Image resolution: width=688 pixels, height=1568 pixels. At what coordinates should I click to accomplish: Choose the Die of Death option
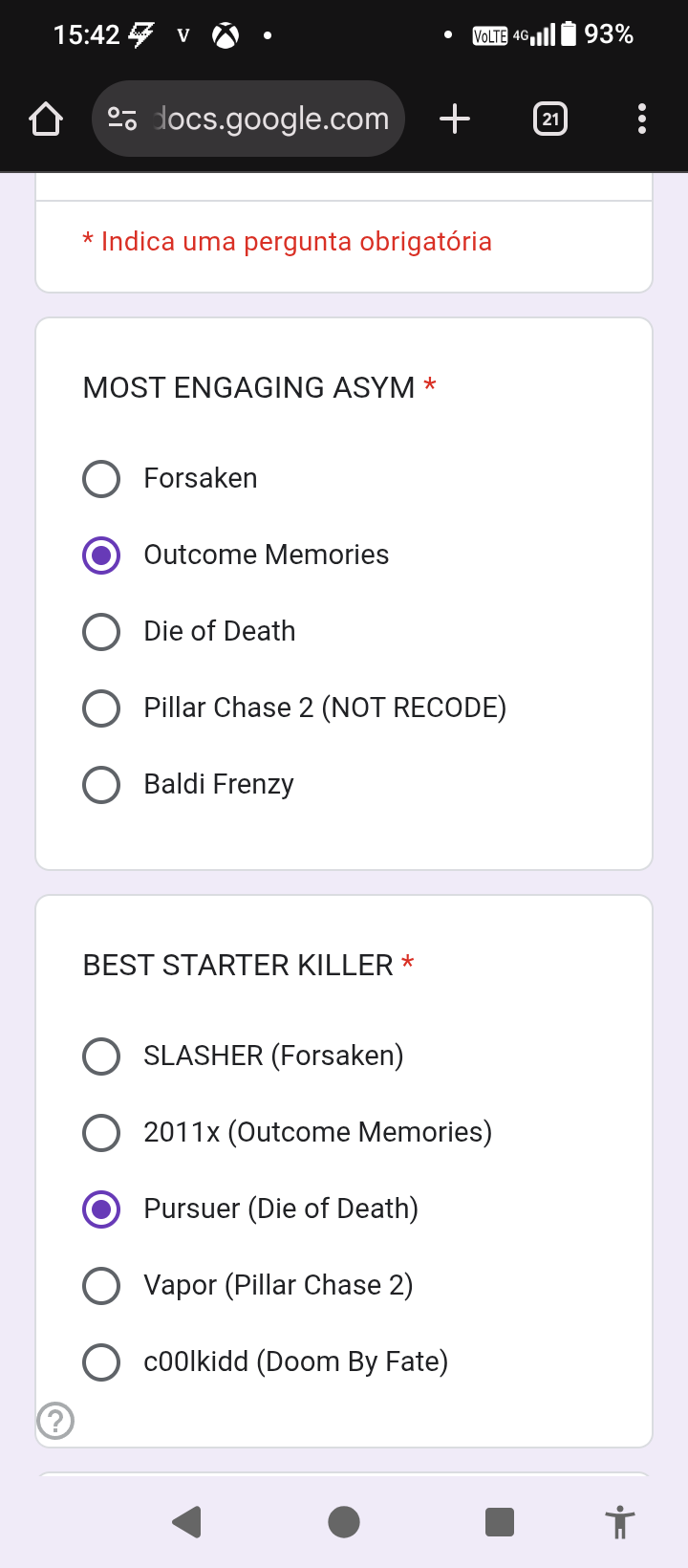pos(101,632)
